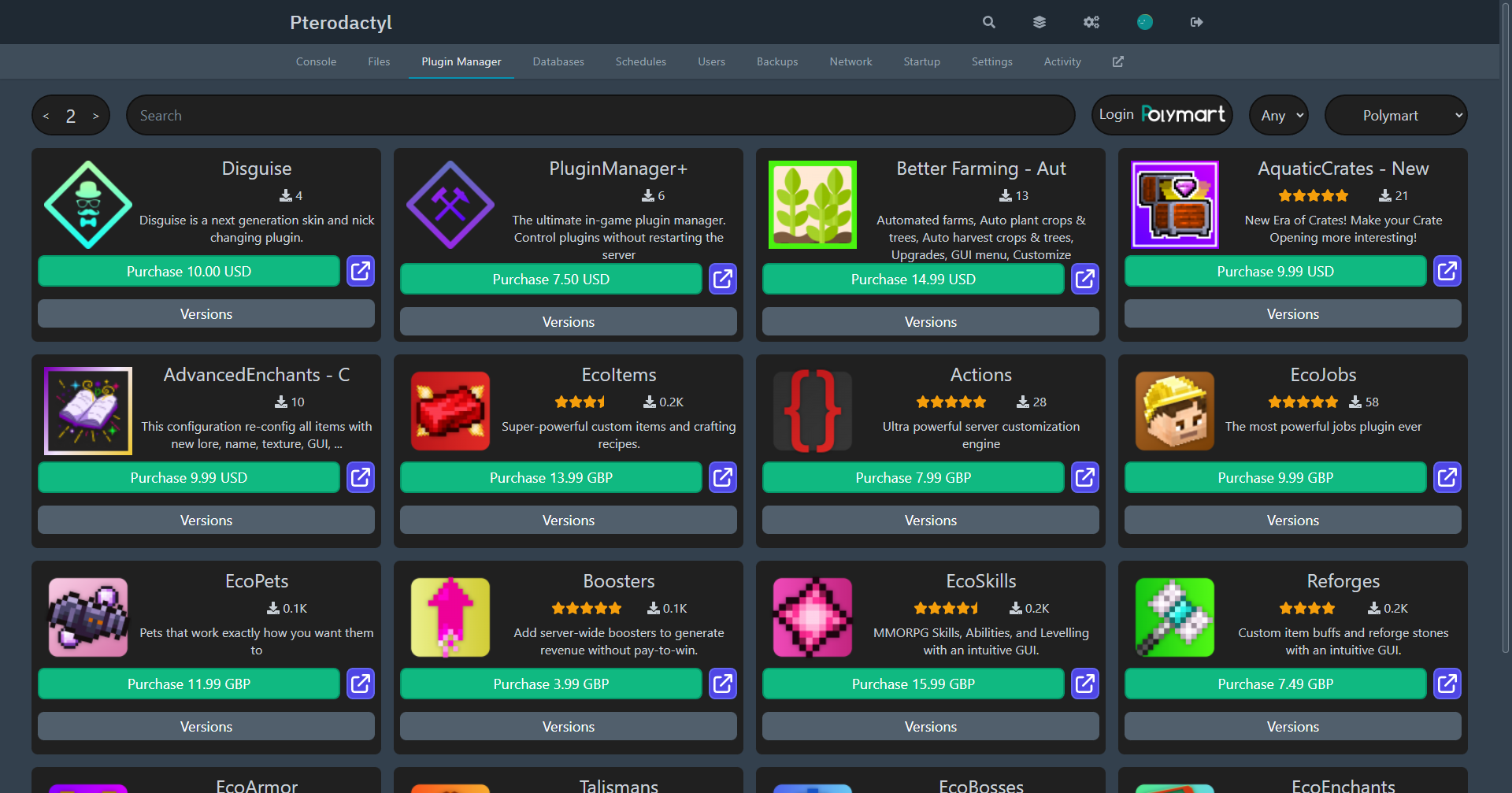The image size is (1512, 793).
Task: Go to the next page arrow
Action: pos(96,117)
